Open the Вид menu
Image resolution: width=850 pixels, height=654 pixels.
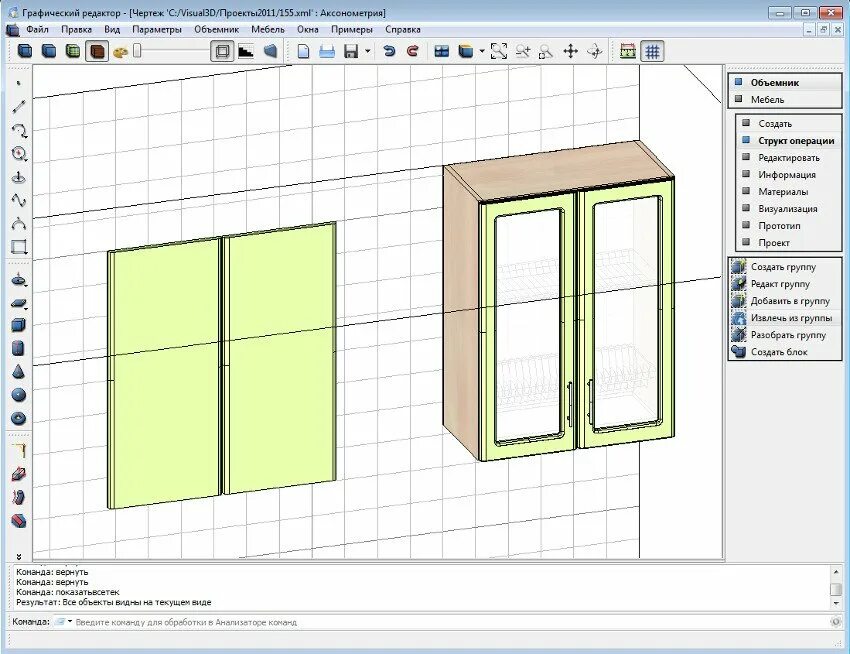[112, 29]
